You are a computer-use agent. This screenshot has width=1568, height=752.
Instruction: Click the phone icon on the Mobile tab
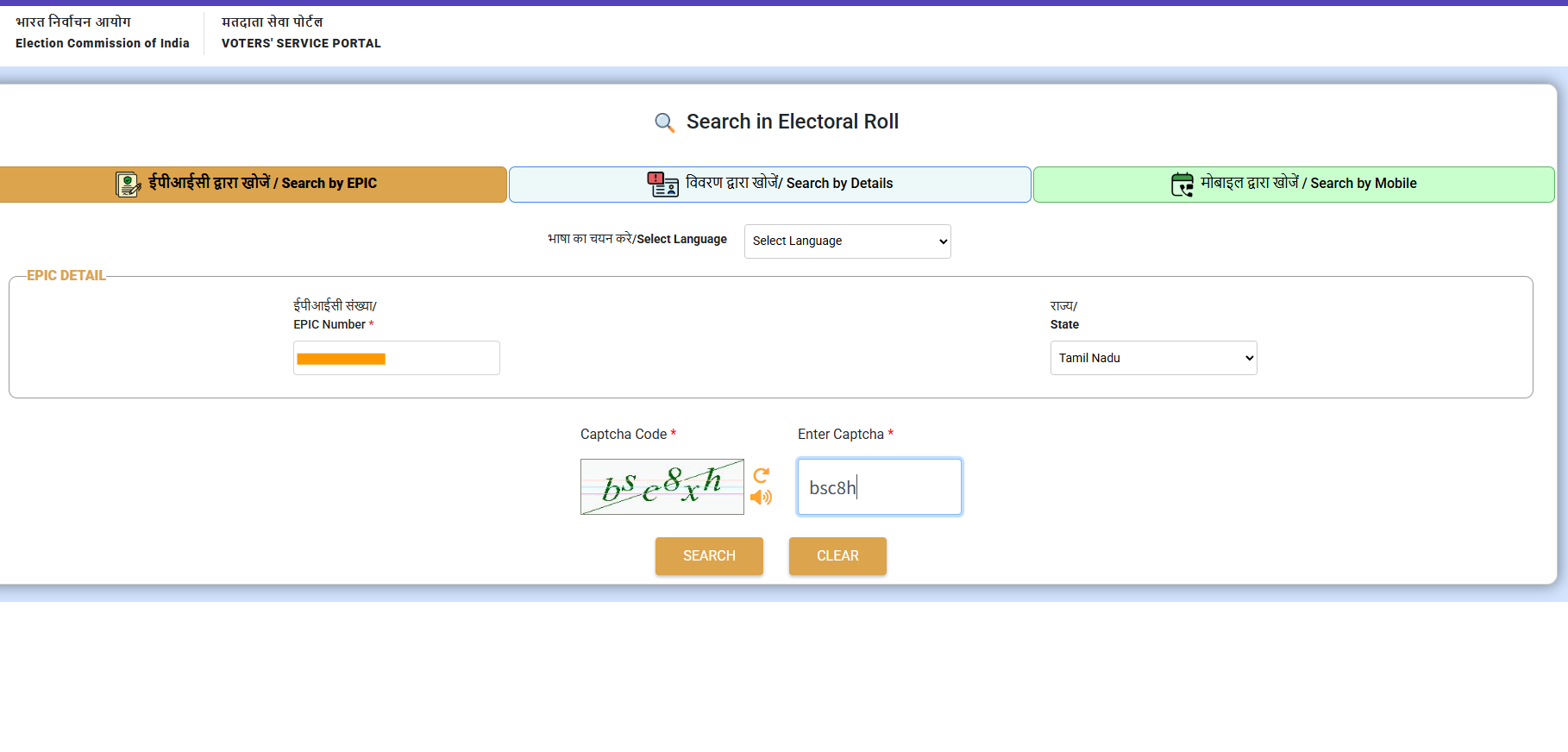point(1182,184)
